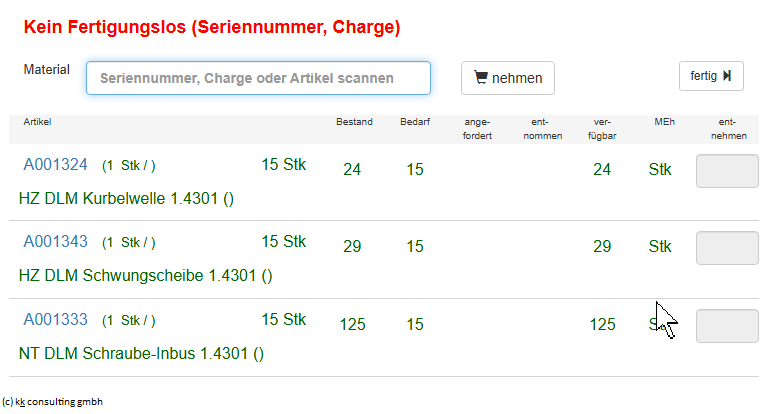
Task: Select the HZ DLM Kurbelwelle 1.4301 description
Action: [126, 198]
